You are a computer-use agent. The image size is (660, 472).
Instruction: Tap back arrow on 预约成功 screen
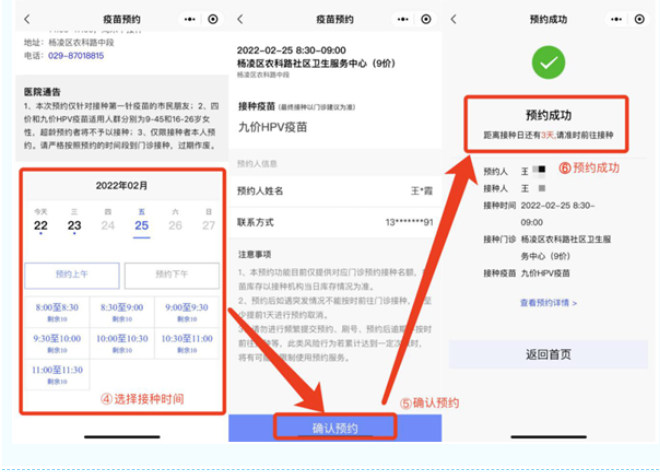coord(455,19)
